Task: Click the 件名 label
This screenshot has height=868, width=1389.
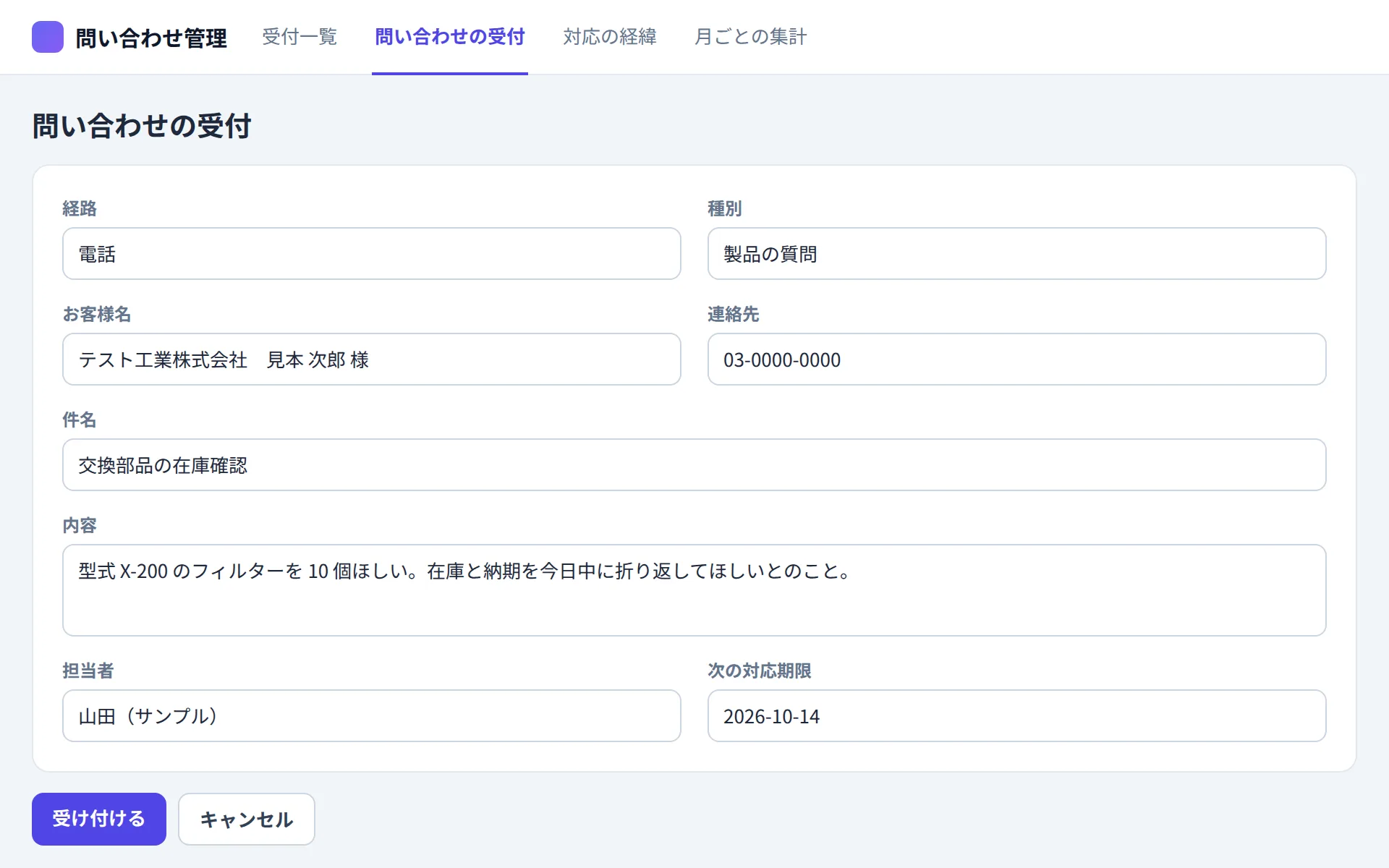Action: [80, 420]
